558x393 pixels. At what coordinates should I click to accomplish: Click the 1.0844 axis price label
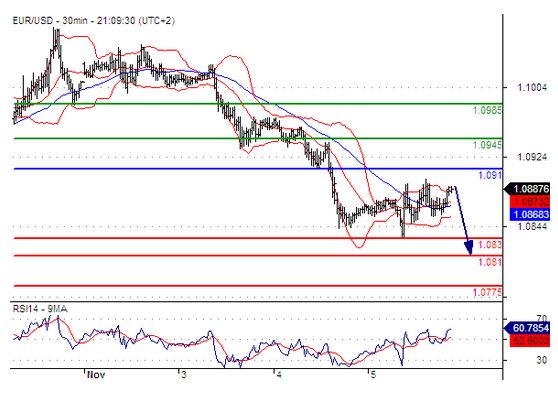(x=532, y=226)
